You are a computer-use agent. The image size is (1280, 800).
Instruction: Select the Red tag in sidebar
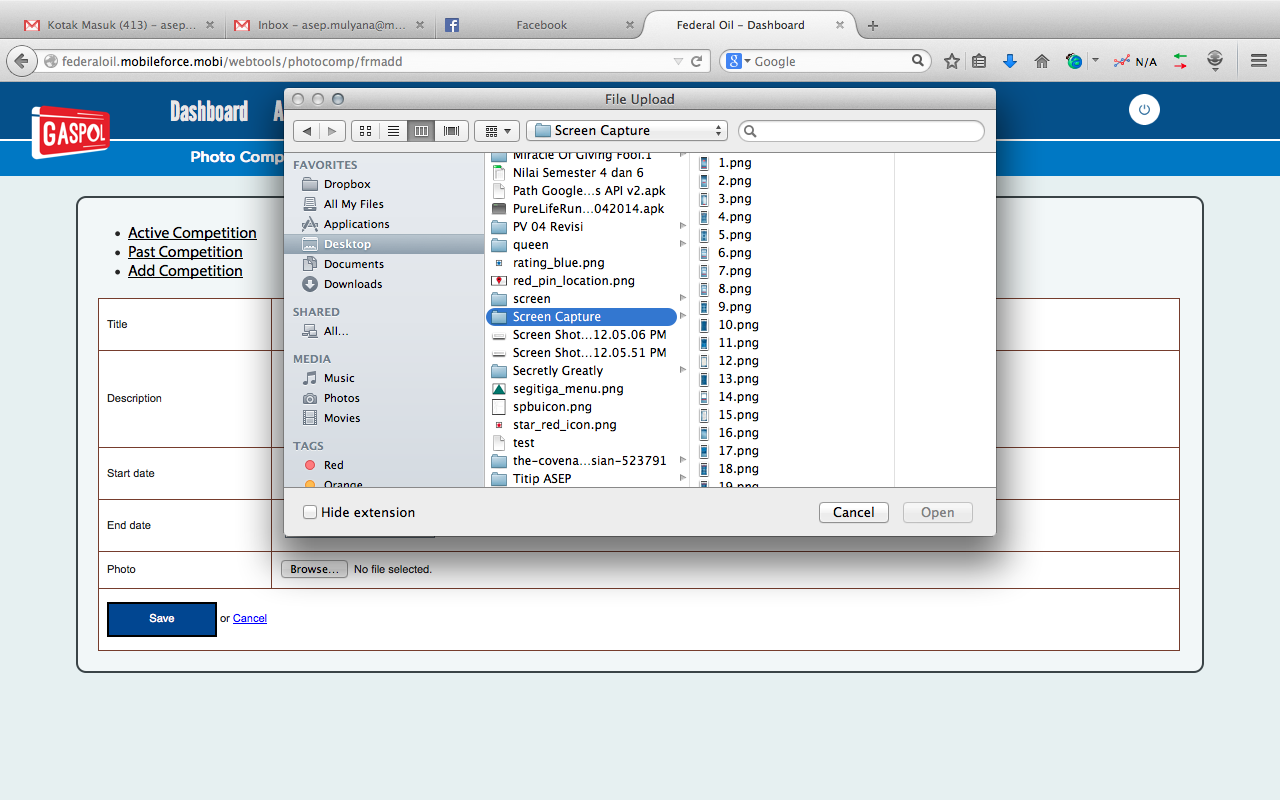click(333, 465)
